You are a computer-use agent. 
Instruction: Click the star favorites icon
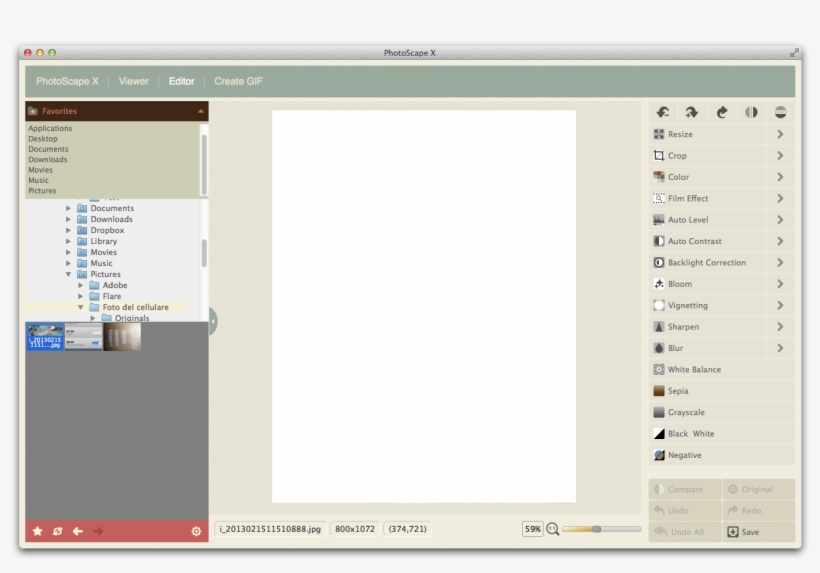[x=38, y=531]
